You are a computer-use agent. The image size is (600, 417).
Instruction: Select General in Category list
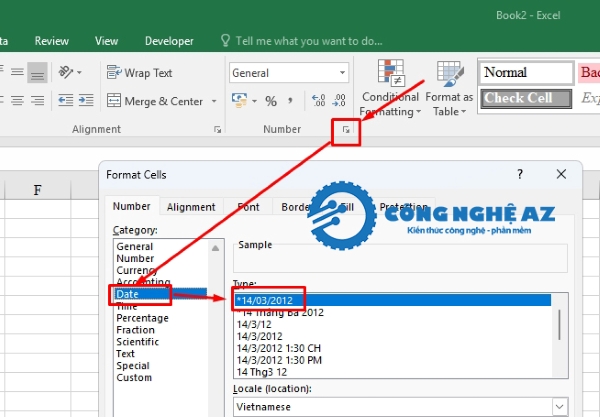tap(135, 246)
